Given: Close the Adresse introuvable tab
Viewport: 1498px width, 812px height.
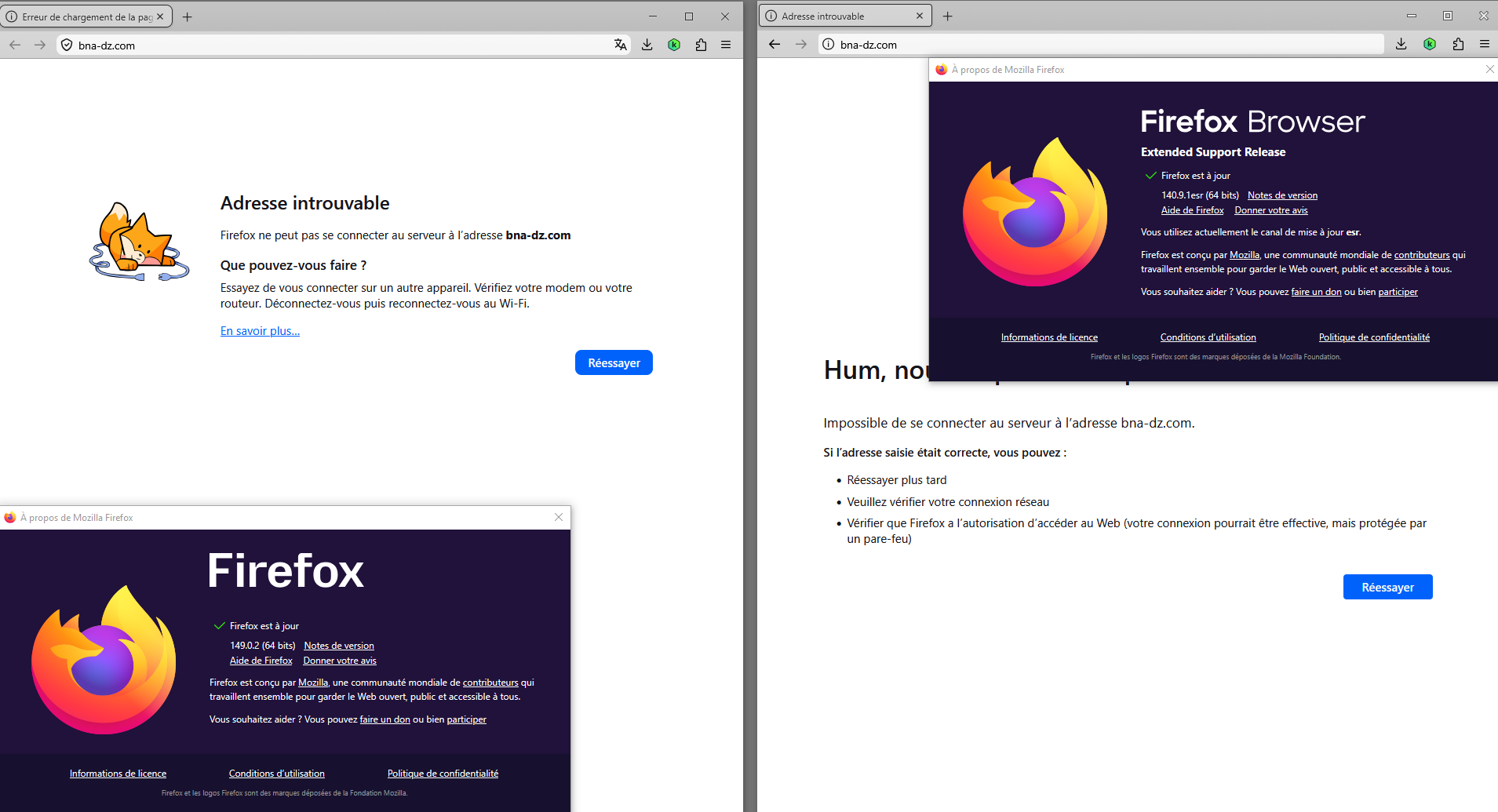Looking at the screenshot, I should 920,16.
